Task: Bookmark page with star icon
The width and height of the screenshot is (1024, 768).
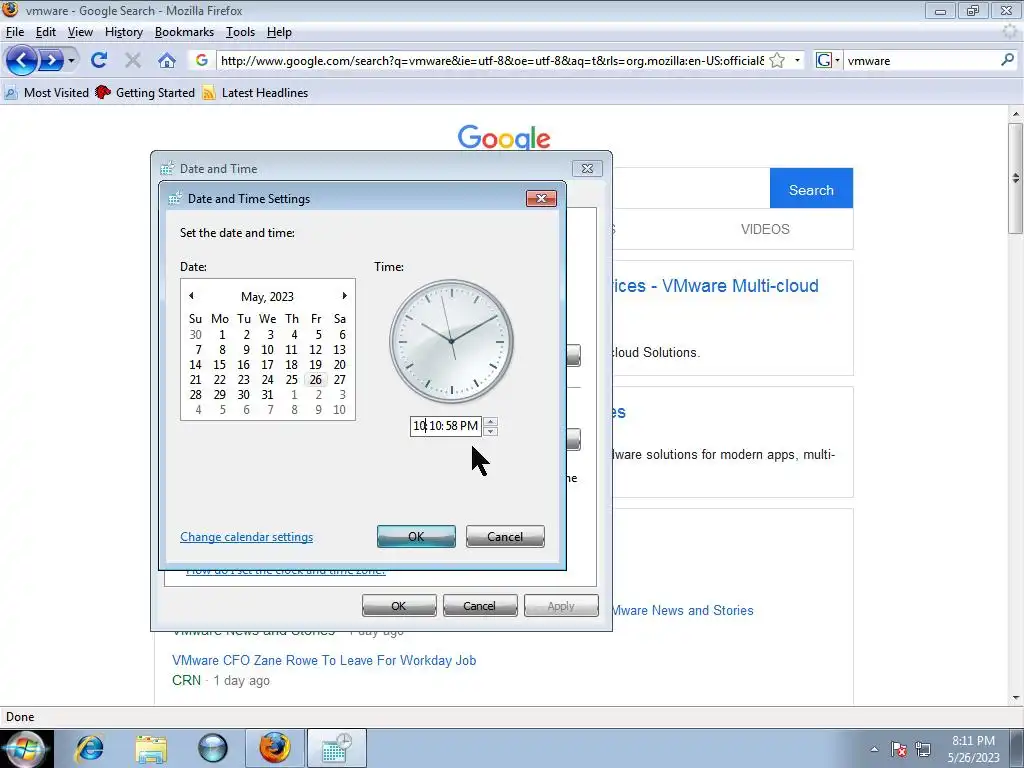Action: (x=777, y=61)
